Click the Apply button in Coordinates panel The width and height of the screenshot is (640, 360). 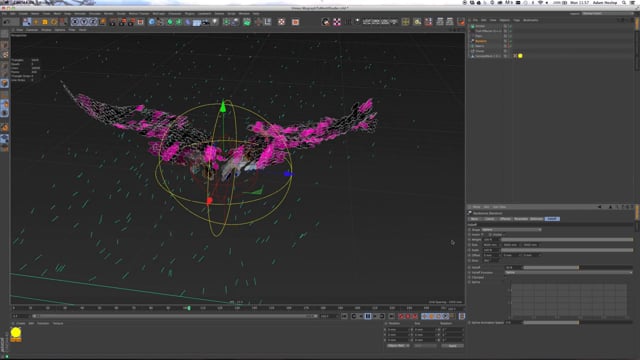tap(452, 346)
